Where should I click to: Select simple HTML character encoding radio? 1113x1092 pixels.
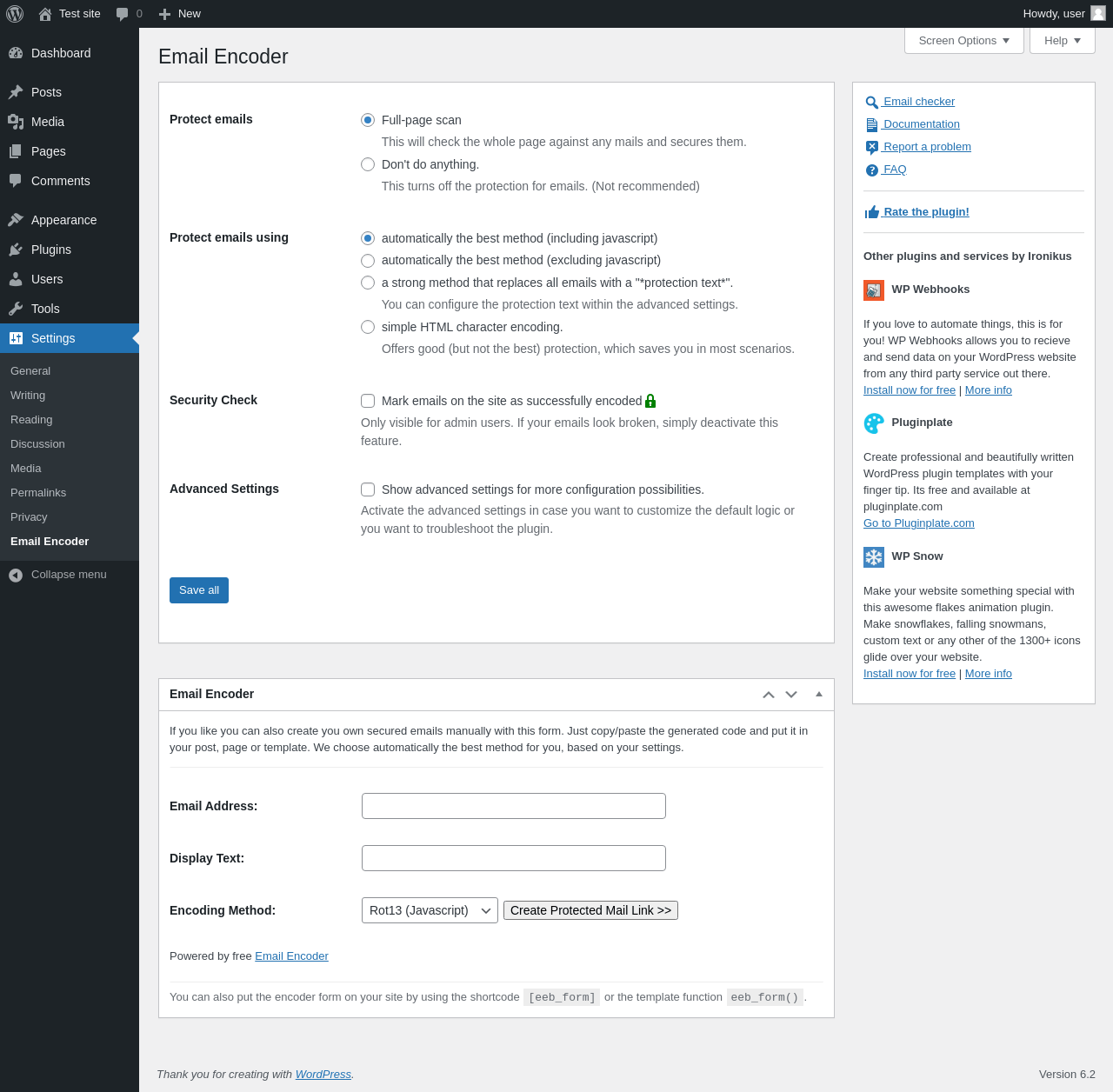coord(368,327)
